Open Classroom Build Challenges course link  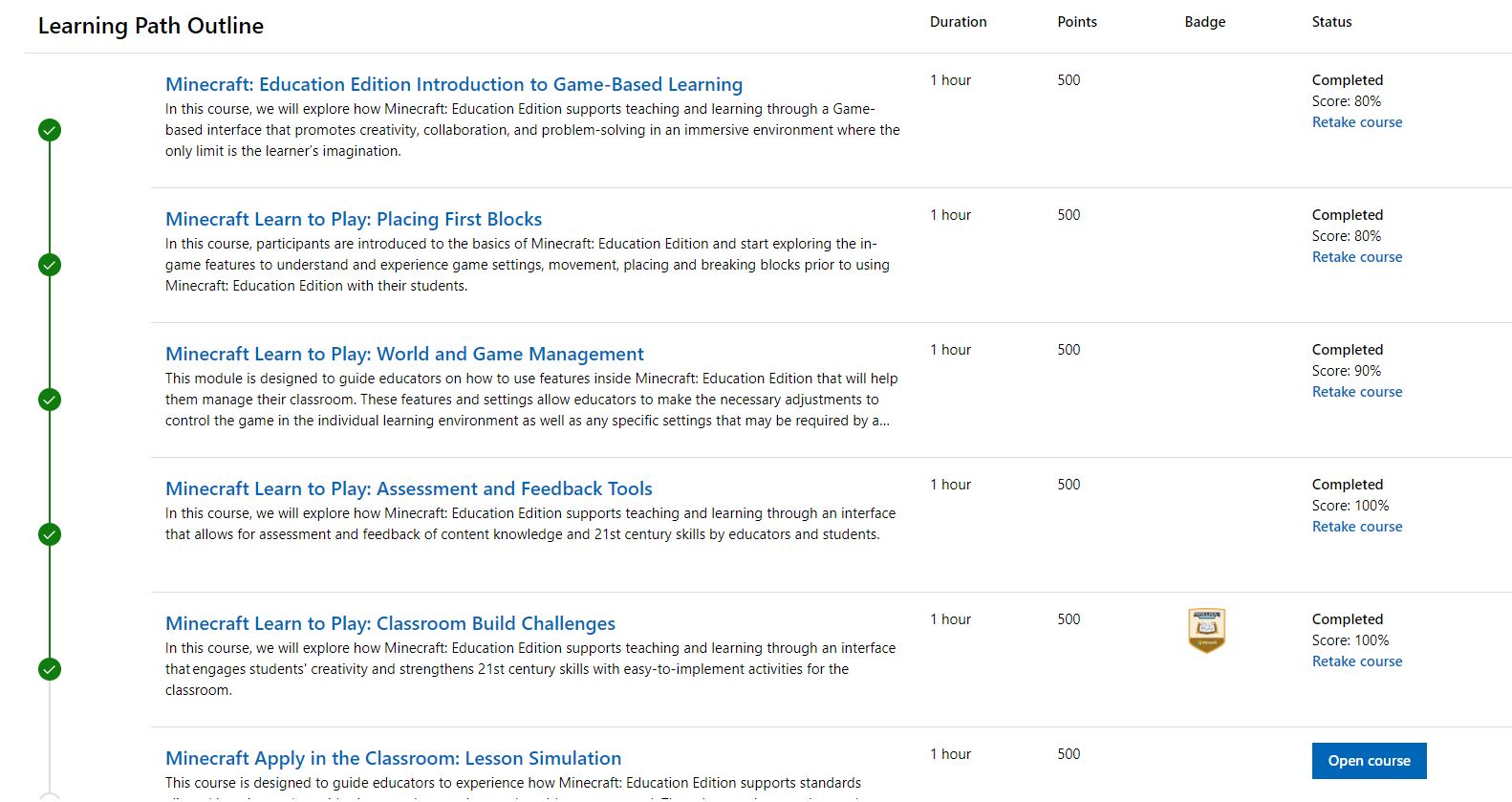pyautogui.click(x=390, y=623)
